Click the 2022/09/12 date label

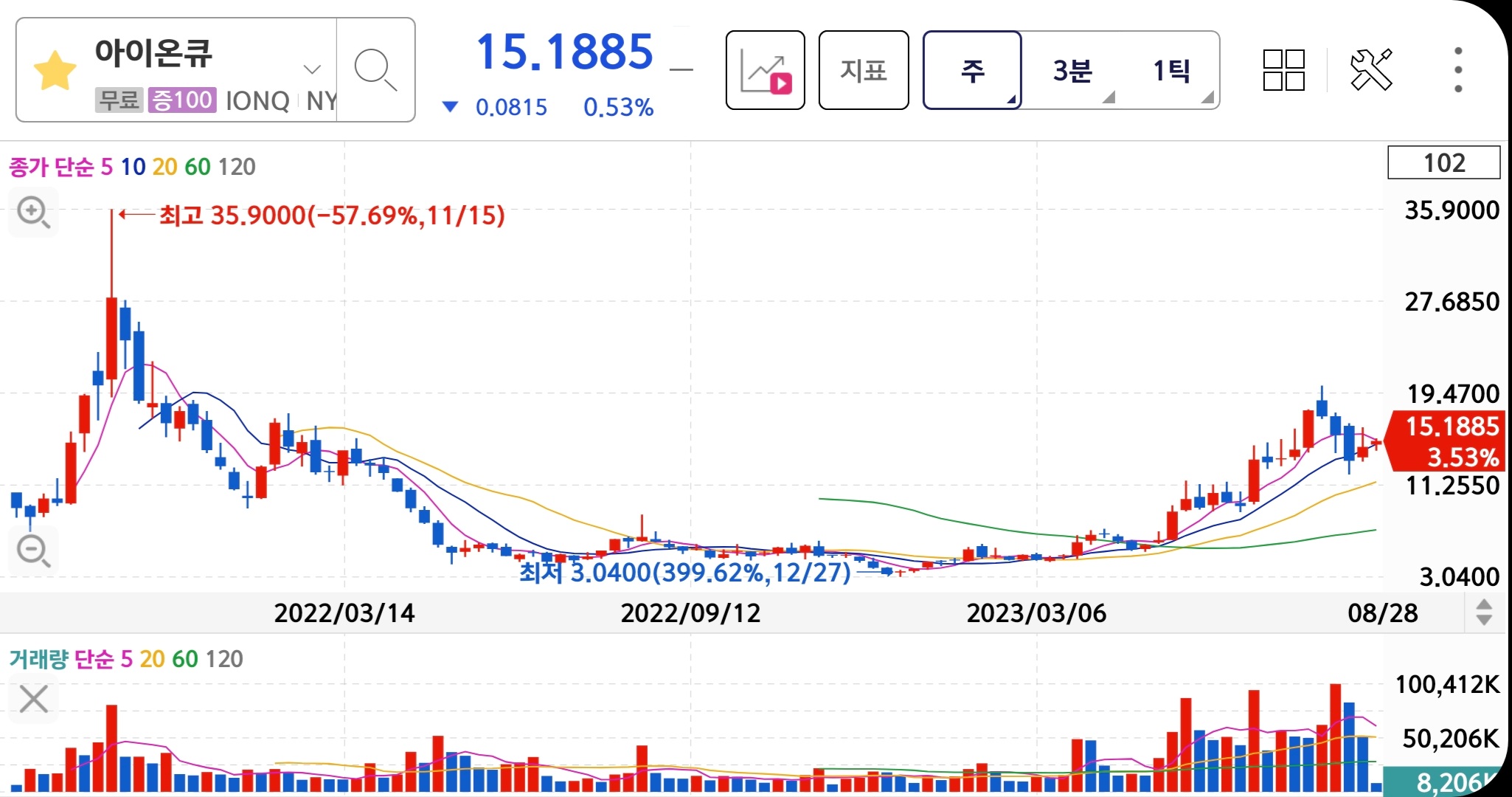point(690,613)
